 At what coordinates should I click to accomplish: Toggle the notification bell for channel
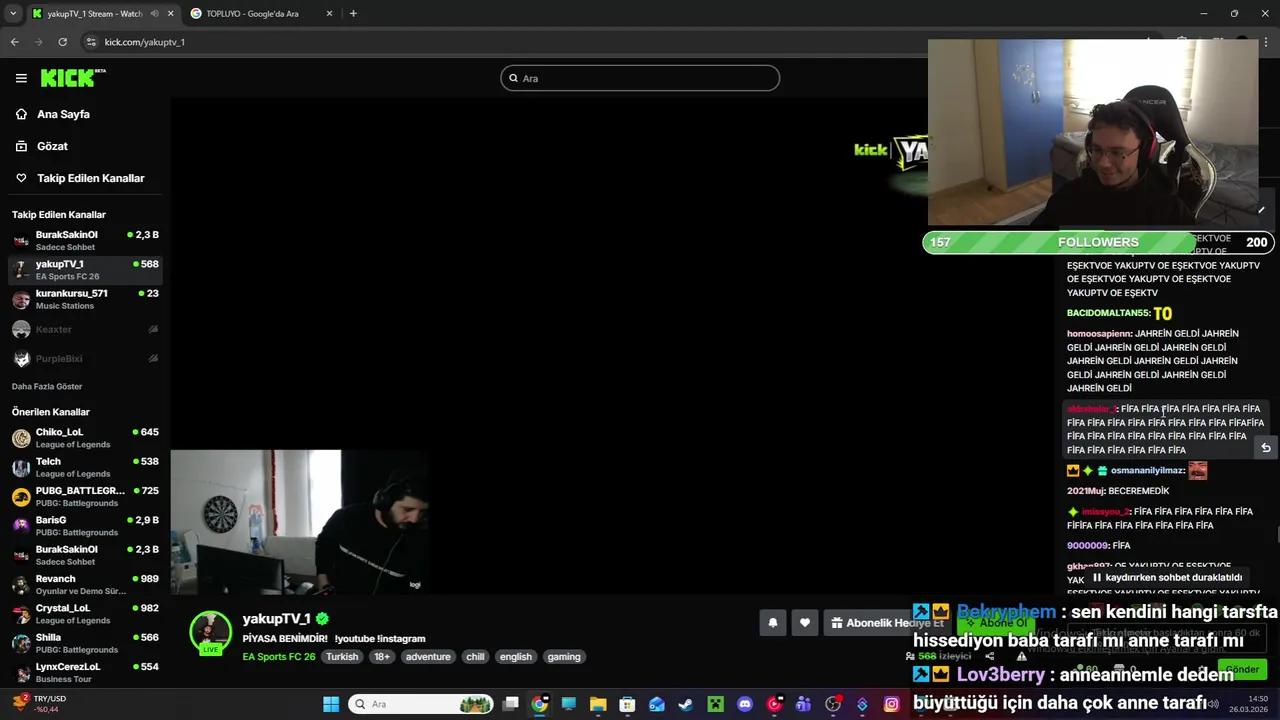(x=772, y=623)
